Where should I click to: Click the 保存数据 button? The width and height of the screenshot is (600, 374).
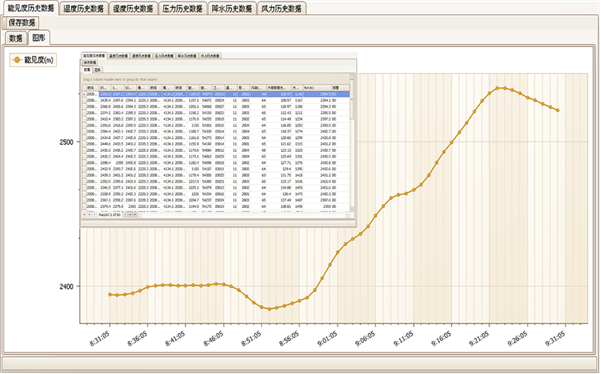tap(22, 23)
